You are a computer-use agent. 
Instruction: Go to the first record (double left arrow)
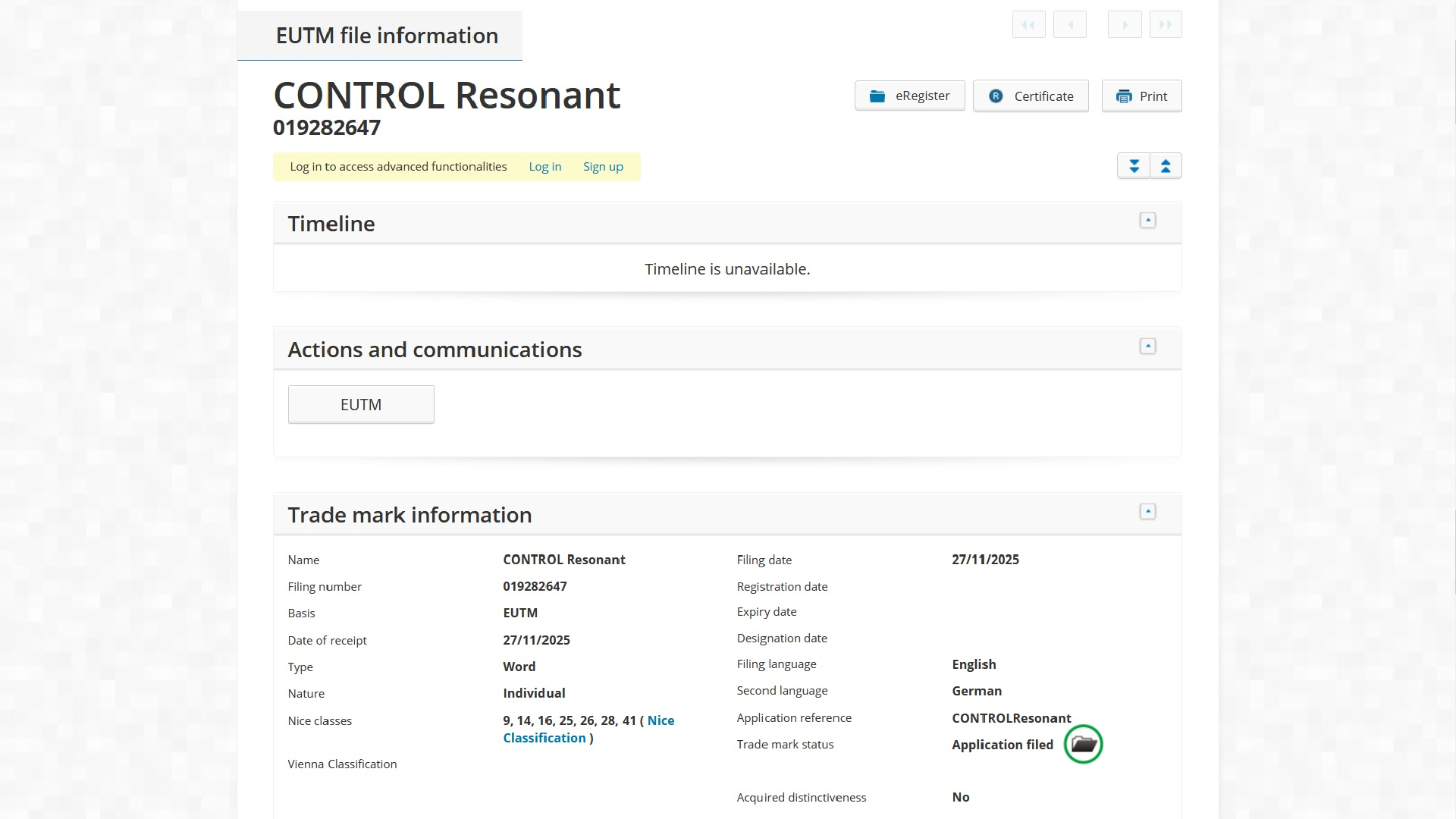pyautogui.click(x=1028, y=25)
